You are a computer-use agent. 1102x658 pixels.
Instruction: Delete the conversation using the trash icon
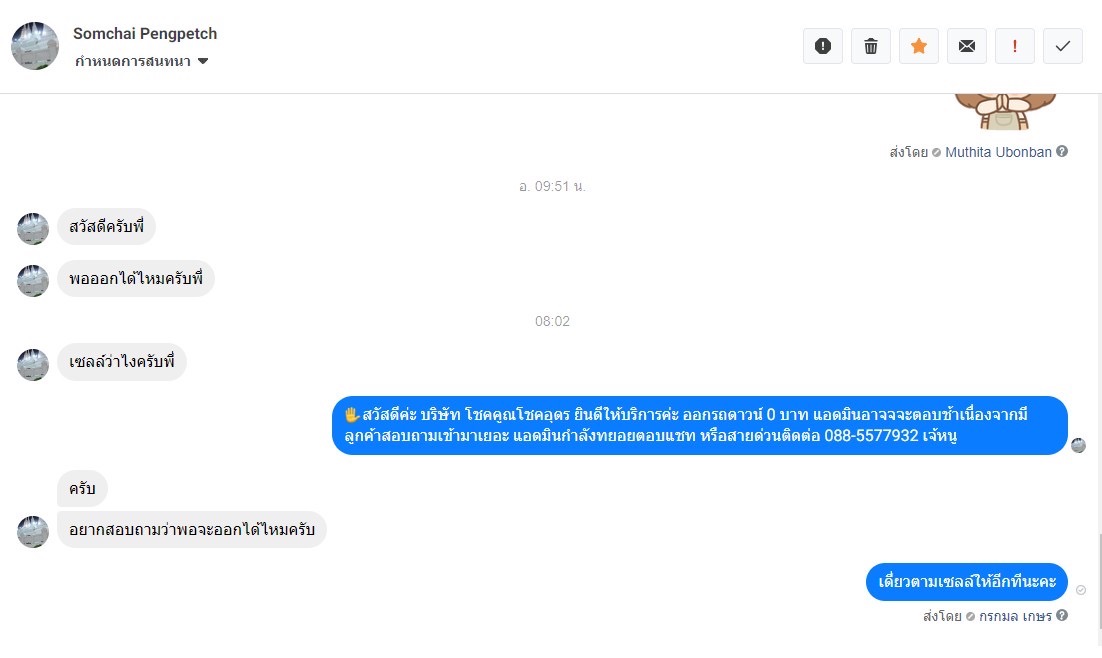[x=871, y=46]
